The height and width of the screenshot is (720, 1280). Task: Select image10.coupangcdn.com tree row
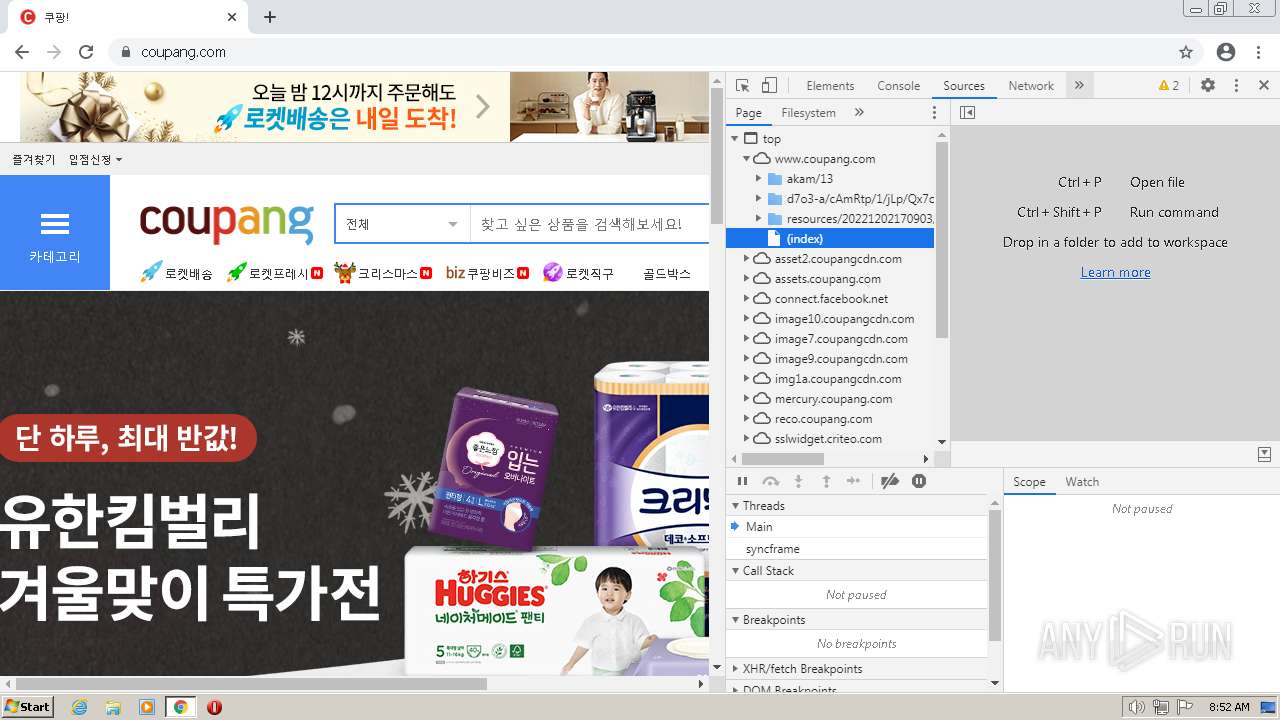tap(830, 319)
